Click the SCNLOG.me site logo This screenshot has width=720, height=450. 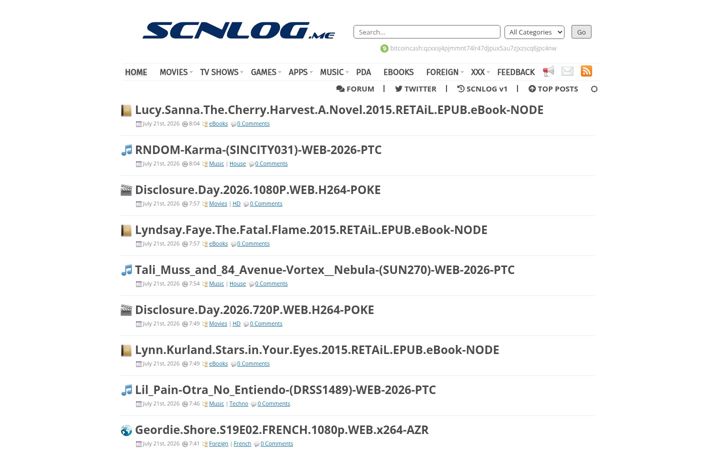click(239, 30)
